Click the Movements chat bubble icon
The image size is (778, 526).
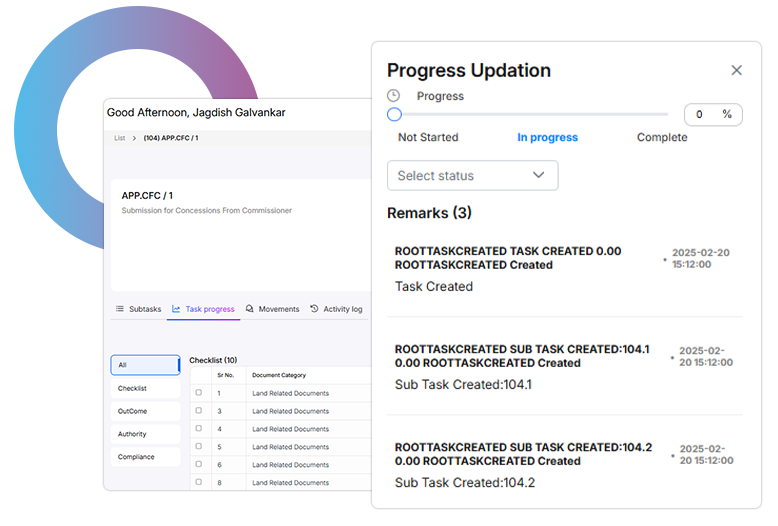coord(250,309)
